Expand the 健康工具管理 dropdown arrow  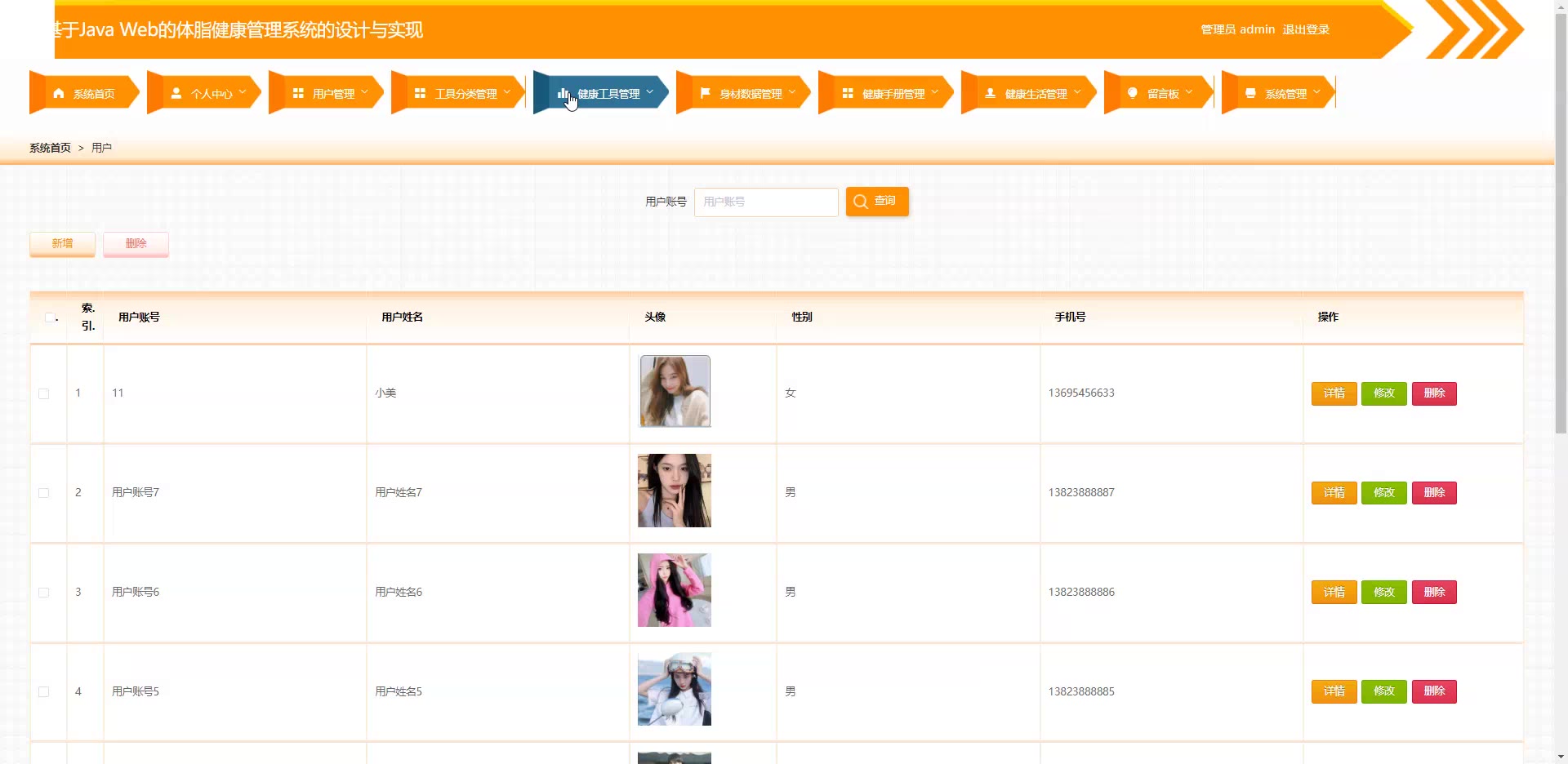pos(650,92)
